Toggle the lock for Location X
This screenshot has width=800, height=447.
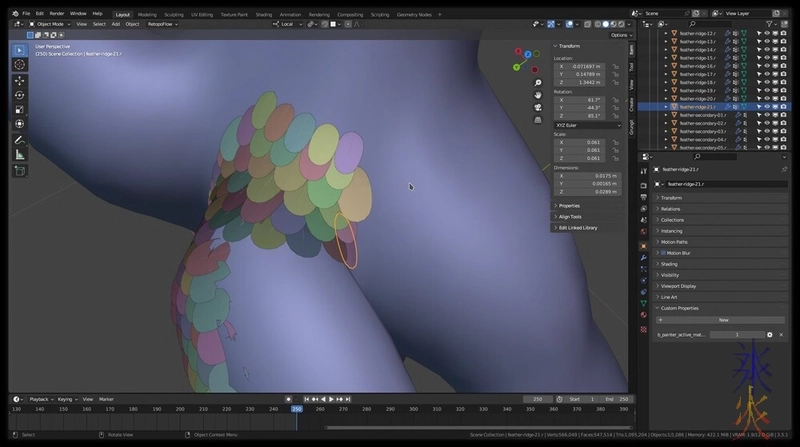pos(615,65)
